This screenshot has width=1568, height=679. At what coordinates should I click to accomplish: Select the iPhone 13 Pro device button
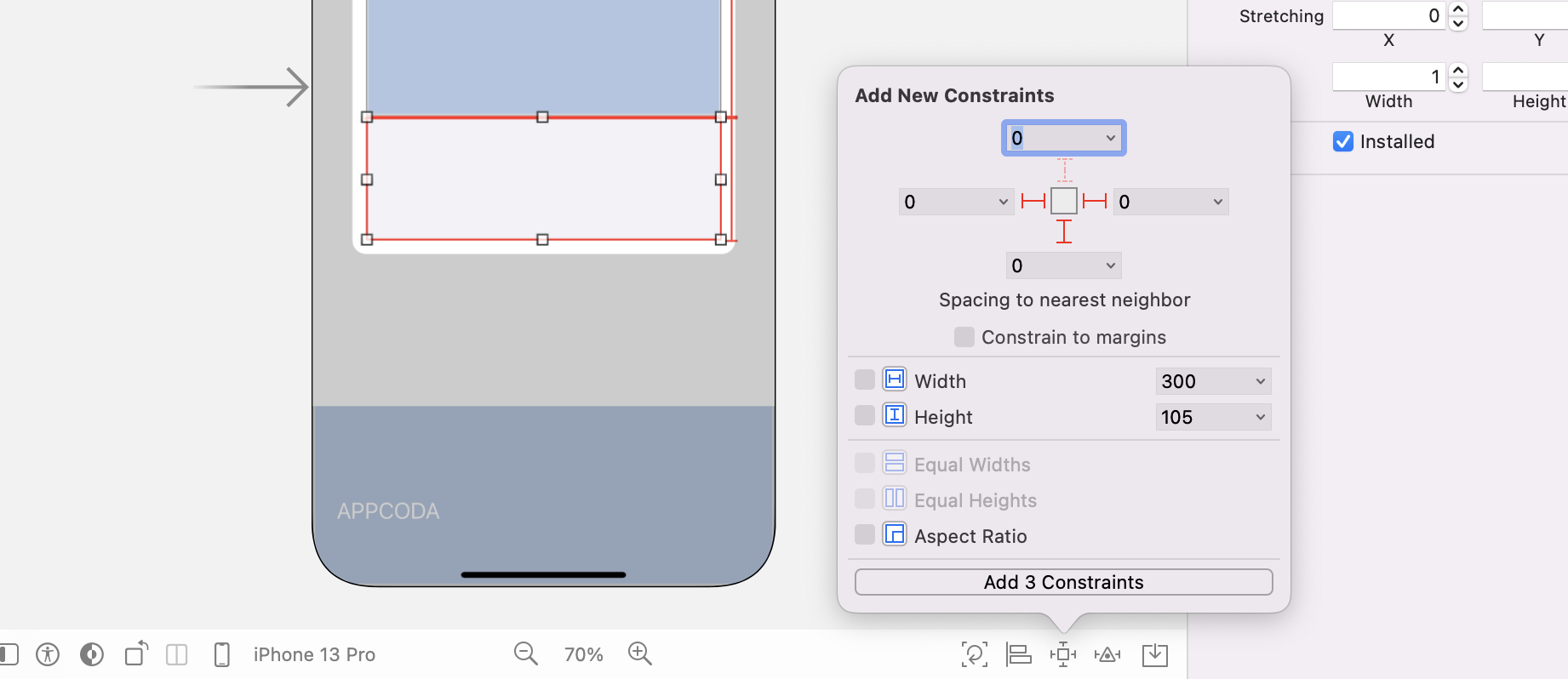[314, 654]
